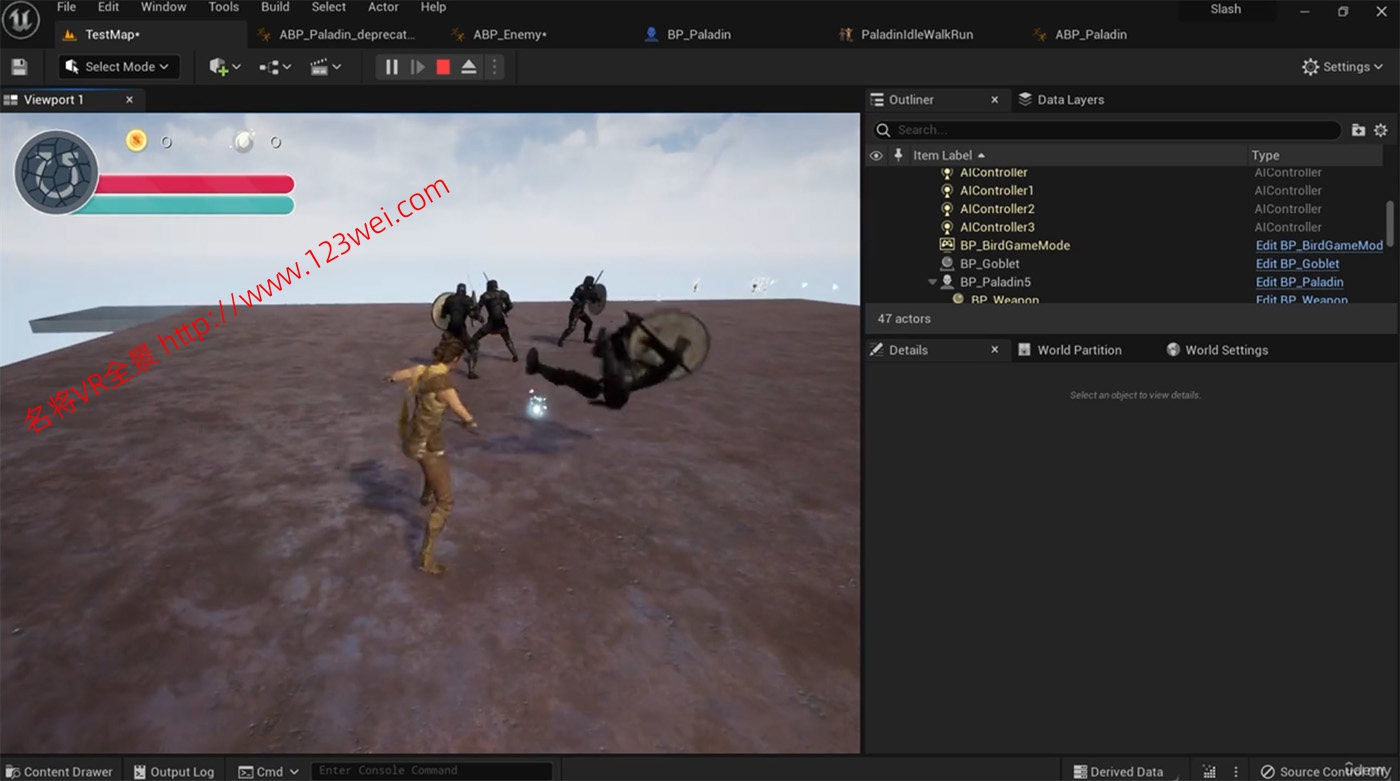The width and height of the screenshot is (1400, 781).
Task: Toggle the pin column in Outliner
Action: coord(898,155)
